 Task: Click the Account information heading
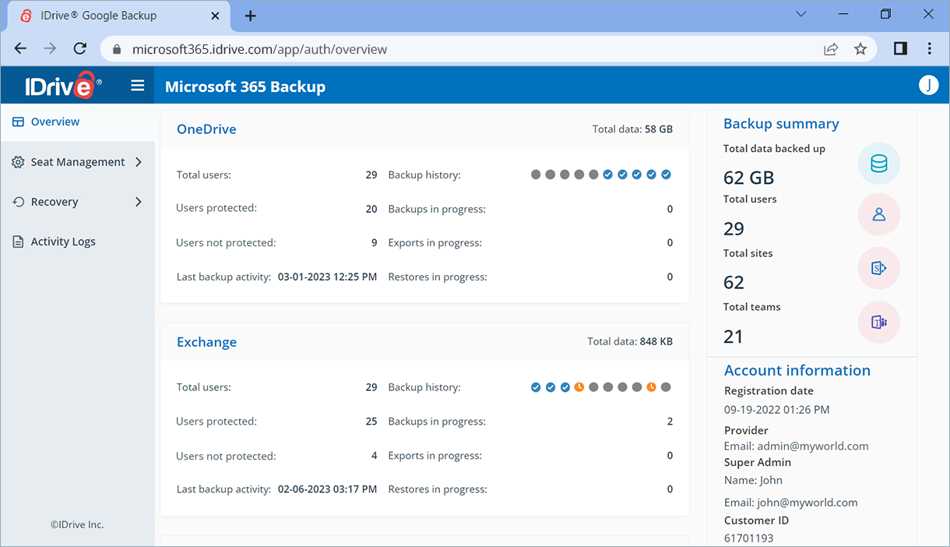pyautogui.click(x=797, y=370)
